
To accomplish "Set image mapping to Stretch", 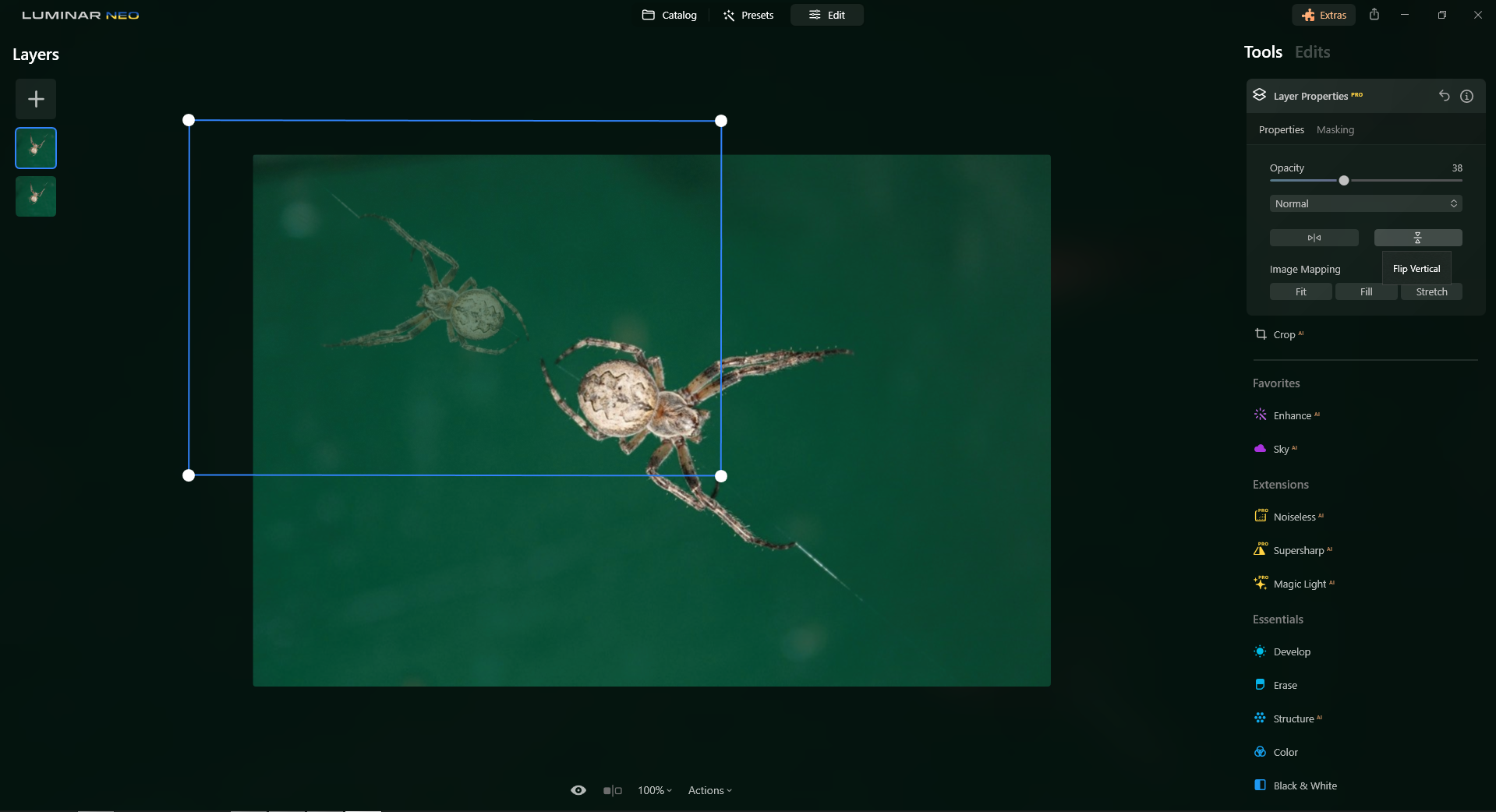I will (1431, 291).
